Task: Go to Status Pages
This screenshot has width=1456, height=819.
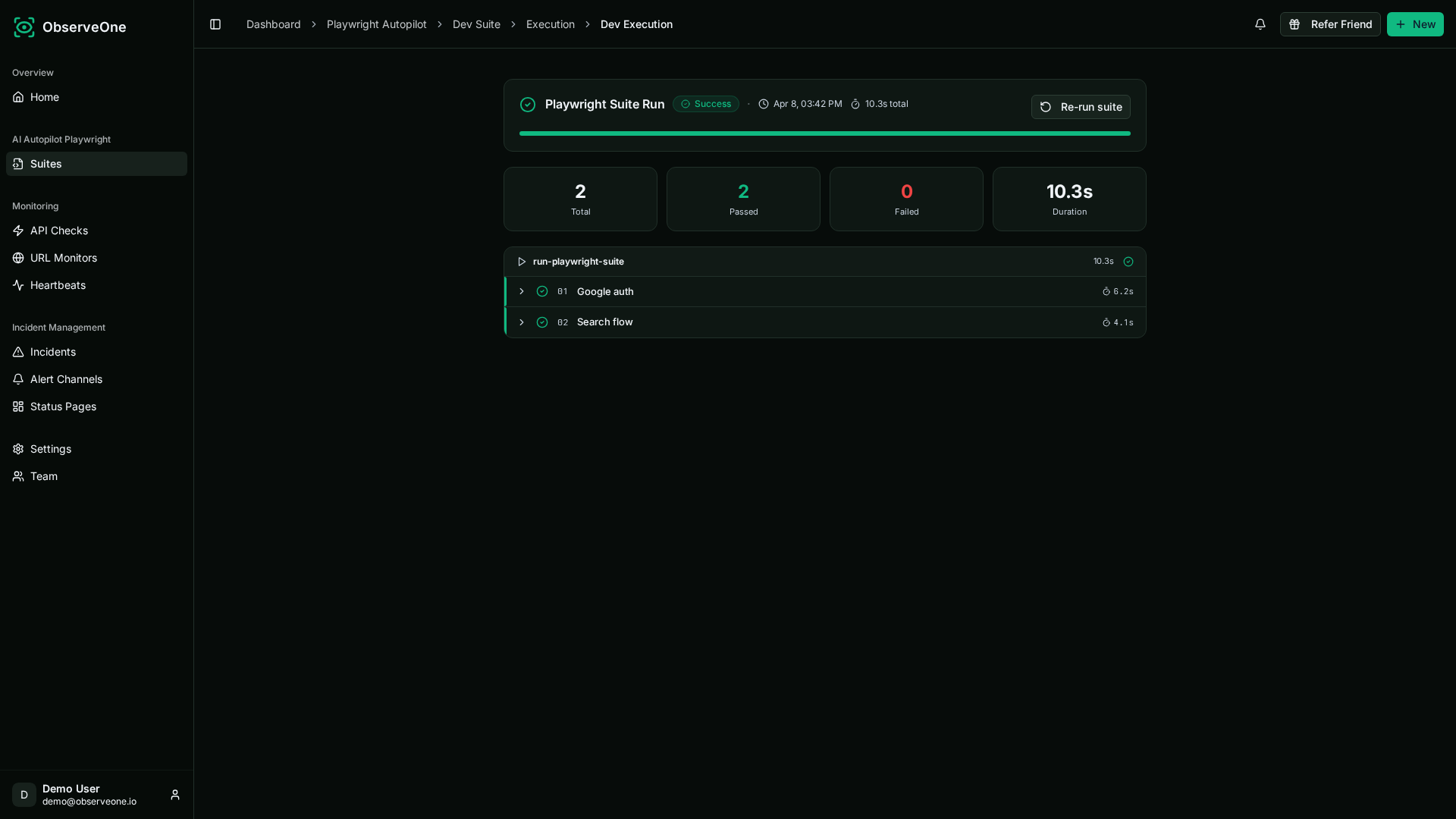Action: pyautogui.click(x=96, y=406)
